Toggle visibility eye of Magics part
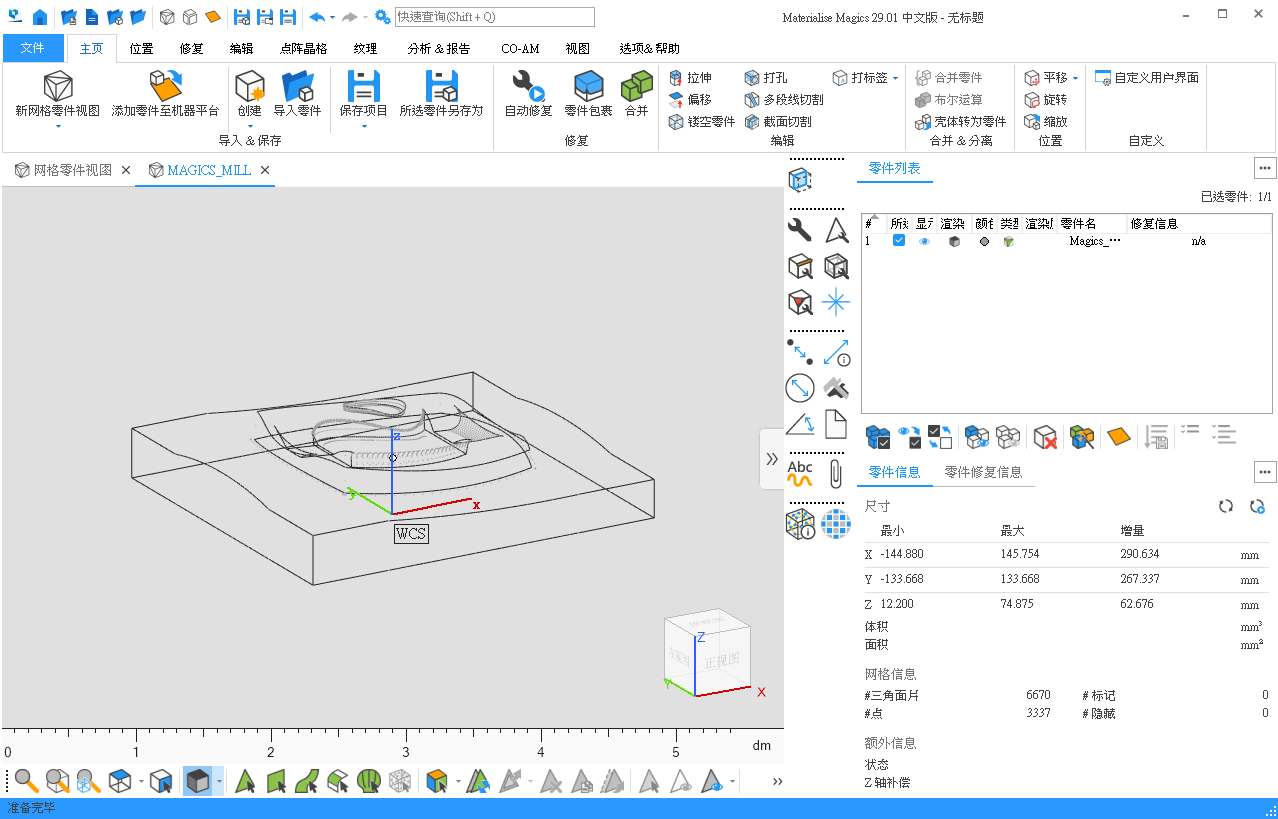This screenshot has width=1278, height=819. pyautogui.click(x=924, y=241)
